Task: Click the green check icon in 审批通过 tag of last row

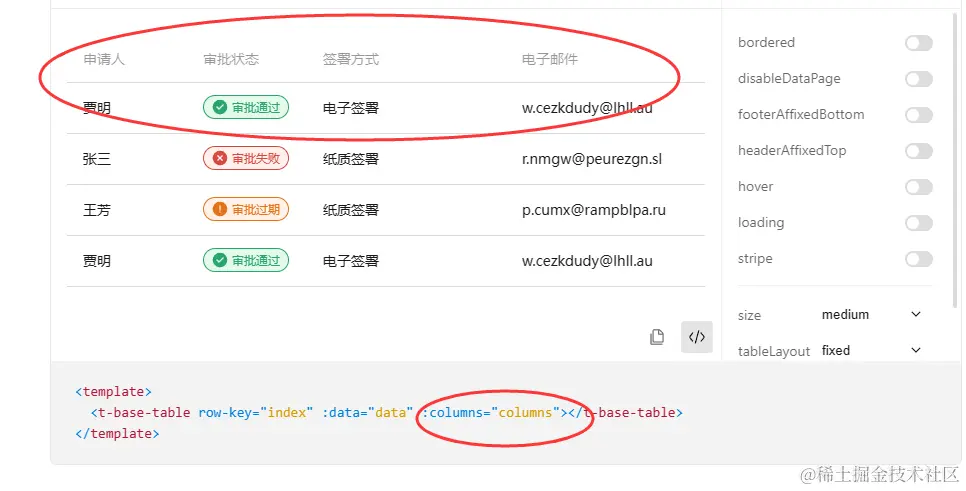Action: click(220, 261)
